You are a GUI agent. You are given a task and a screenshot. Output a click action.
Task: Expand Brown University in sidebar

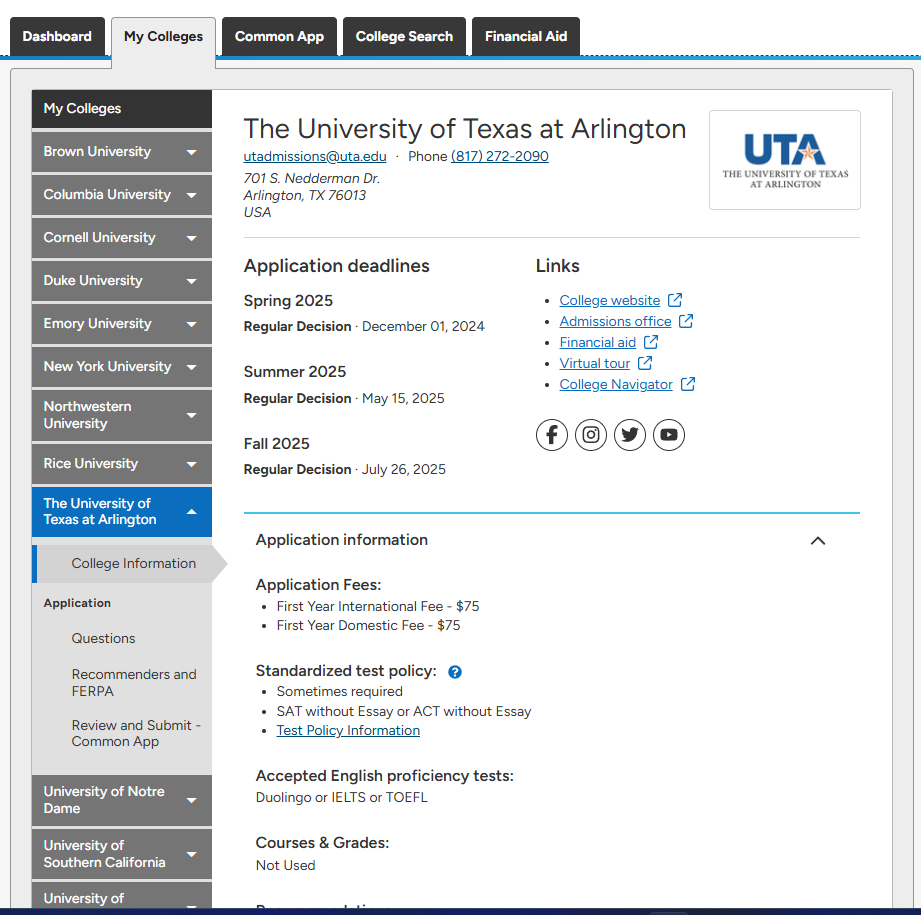191,152
